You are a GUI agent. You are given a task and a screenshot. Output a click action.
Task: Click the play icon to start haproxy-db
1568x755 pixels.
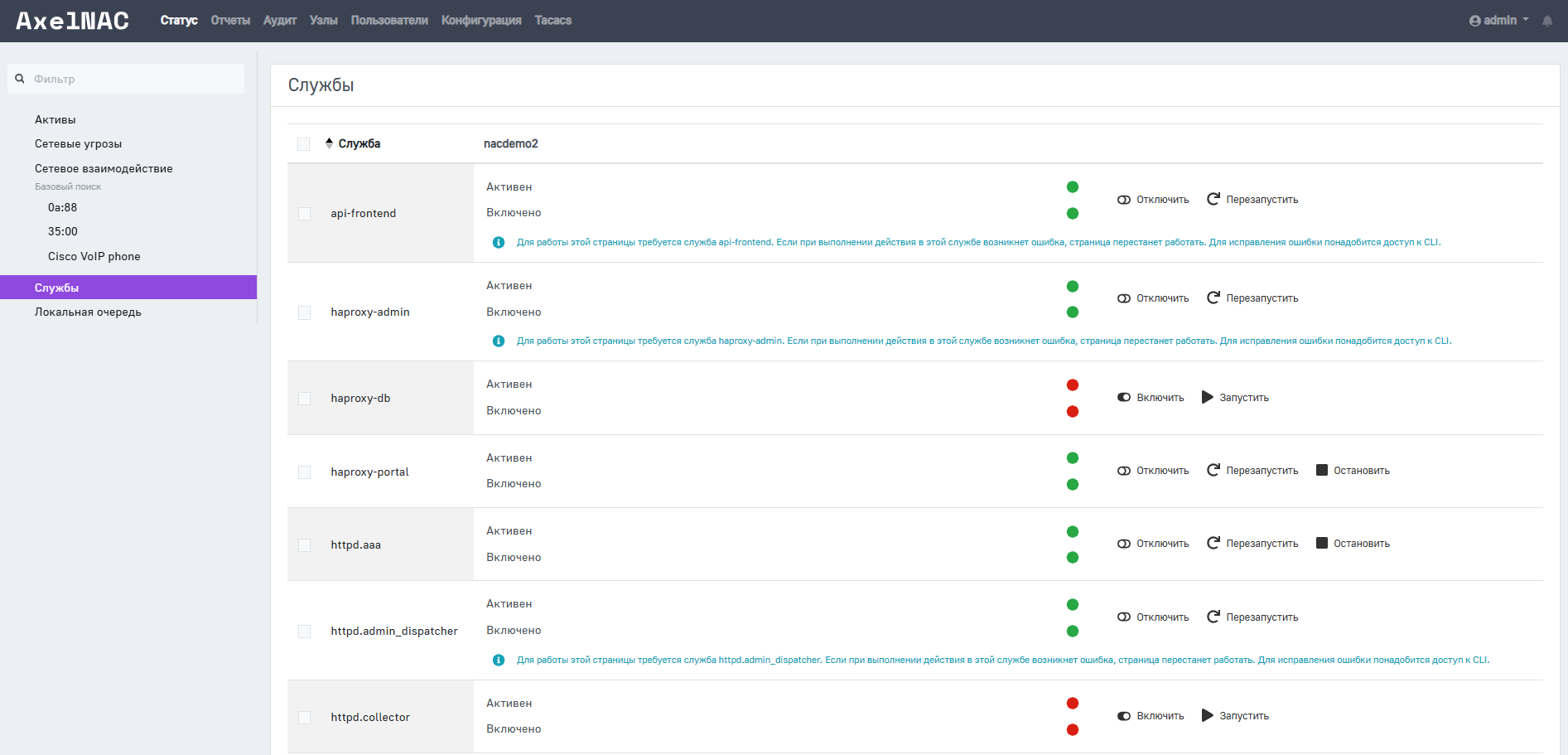pyautogui.click(x=1208, y=397)
